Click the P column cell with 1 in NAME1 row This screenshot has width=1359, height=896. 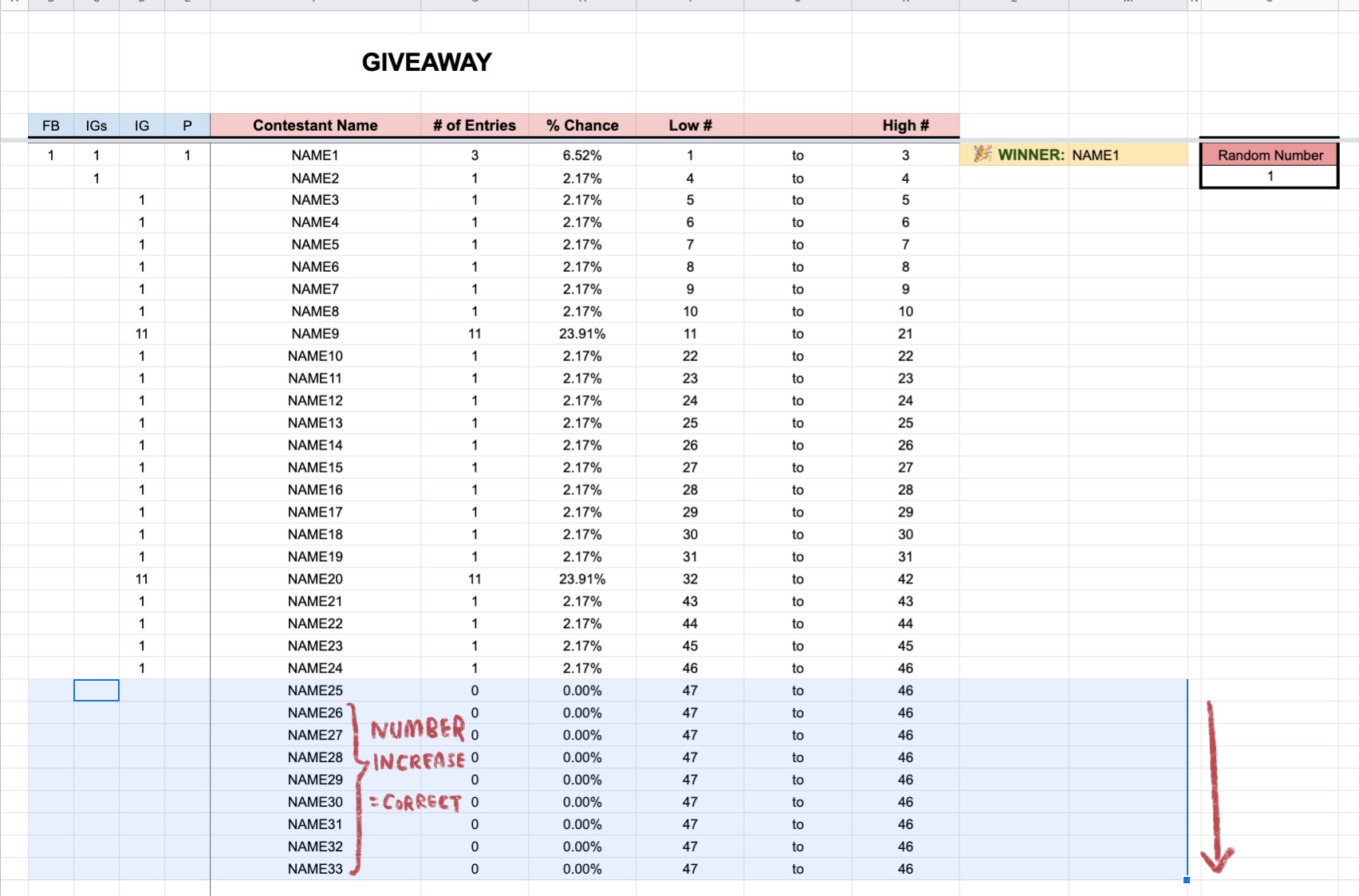point(187,155)
